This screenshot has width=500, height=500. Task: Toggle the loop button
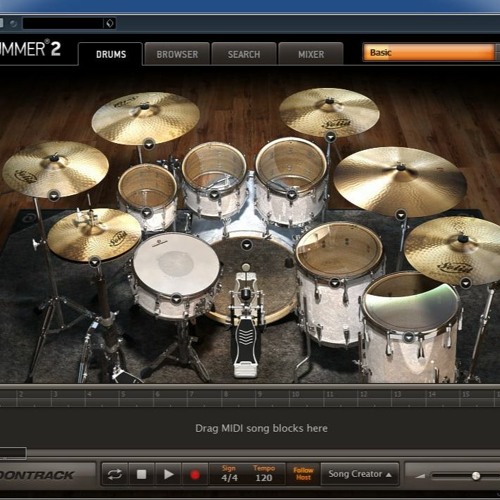(x=115, y=474)
